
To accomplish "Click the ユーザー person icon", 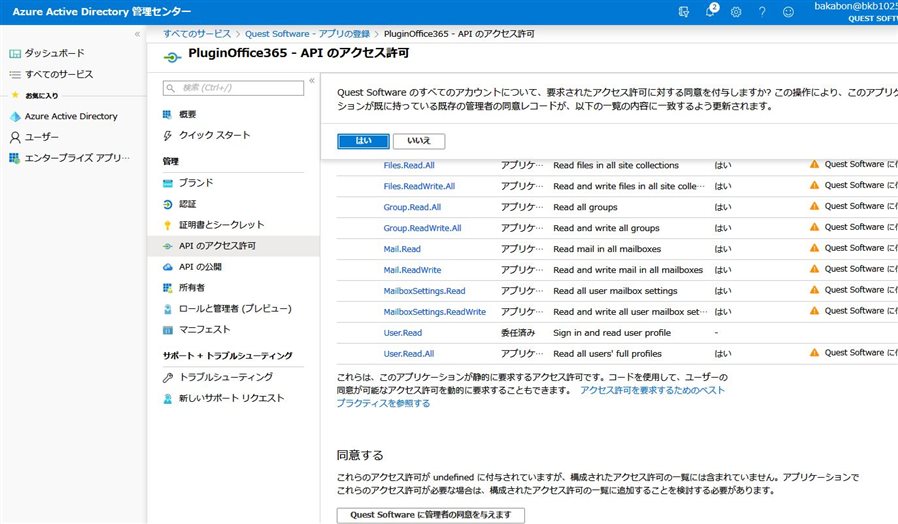I will point(15,137).
